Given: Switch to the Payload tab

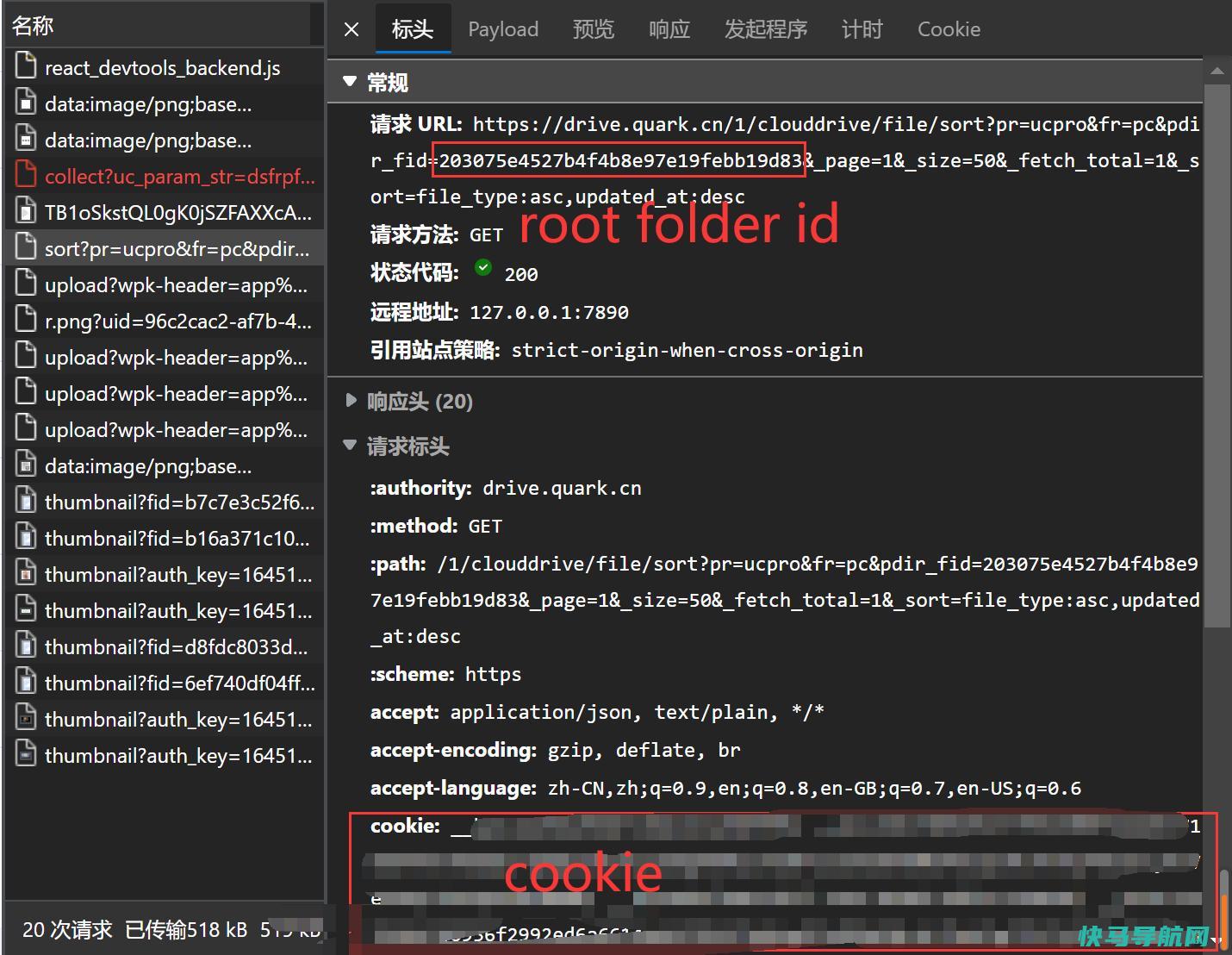Looking at the screenshot, I should [503, 29].
